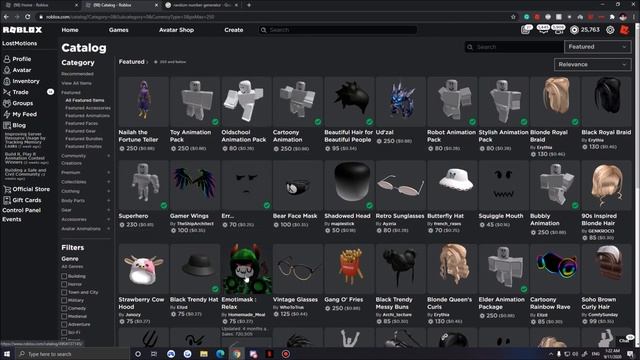
Task: Click the Roblox logo
Action: tap(22, 30)
